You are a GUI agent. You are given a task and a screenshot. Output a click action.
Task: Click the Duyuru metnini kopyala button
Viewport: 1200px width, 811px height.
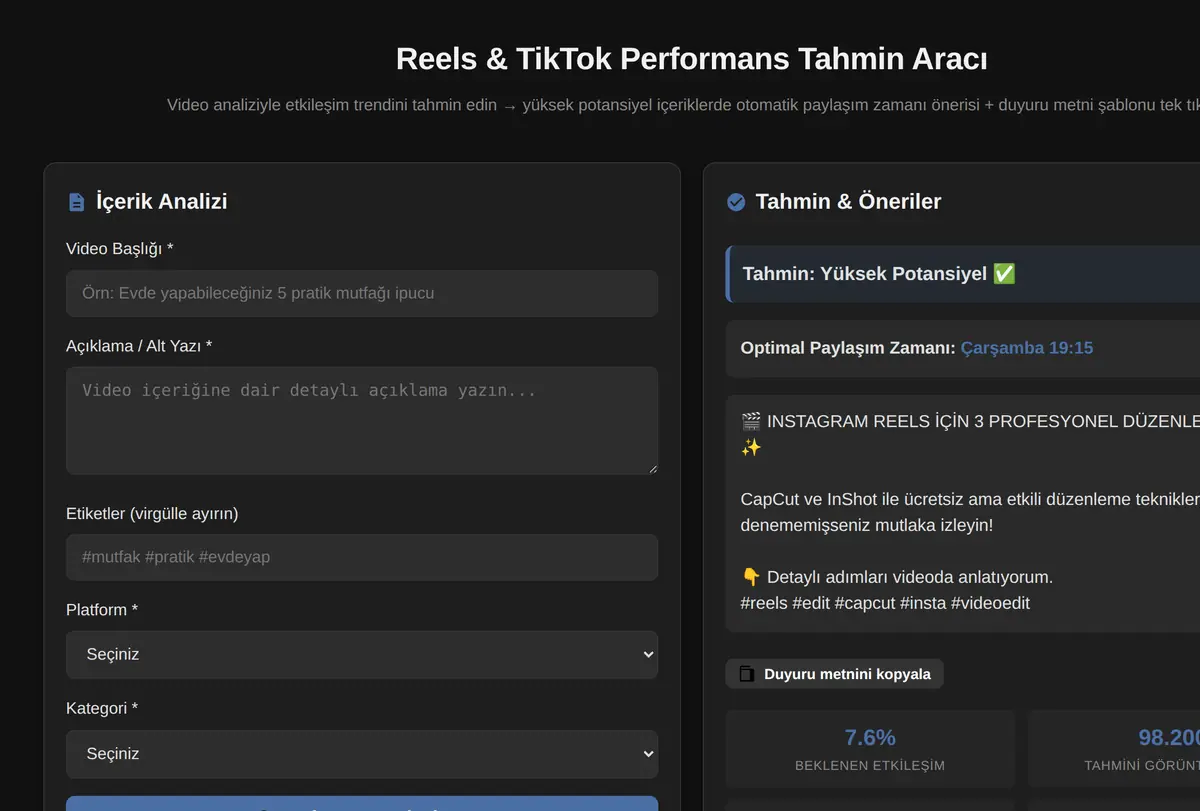pos(834,674)
